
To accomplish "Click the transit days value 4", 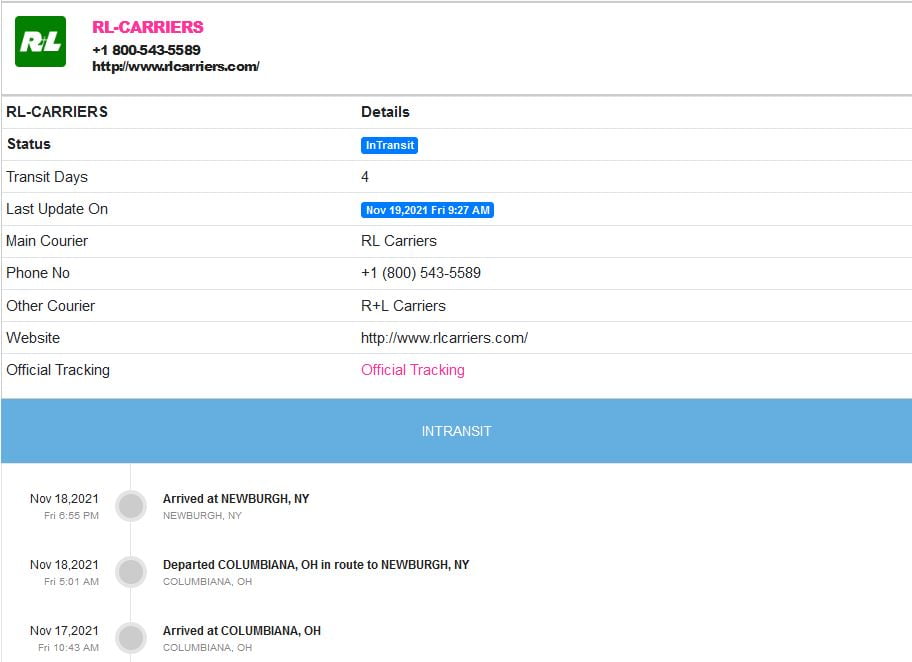I will click(365, 177).
